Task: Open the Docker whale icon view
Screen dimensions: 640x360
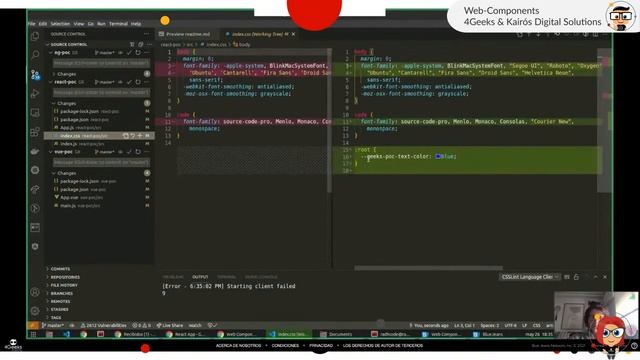Action: (x=35, y=151)
